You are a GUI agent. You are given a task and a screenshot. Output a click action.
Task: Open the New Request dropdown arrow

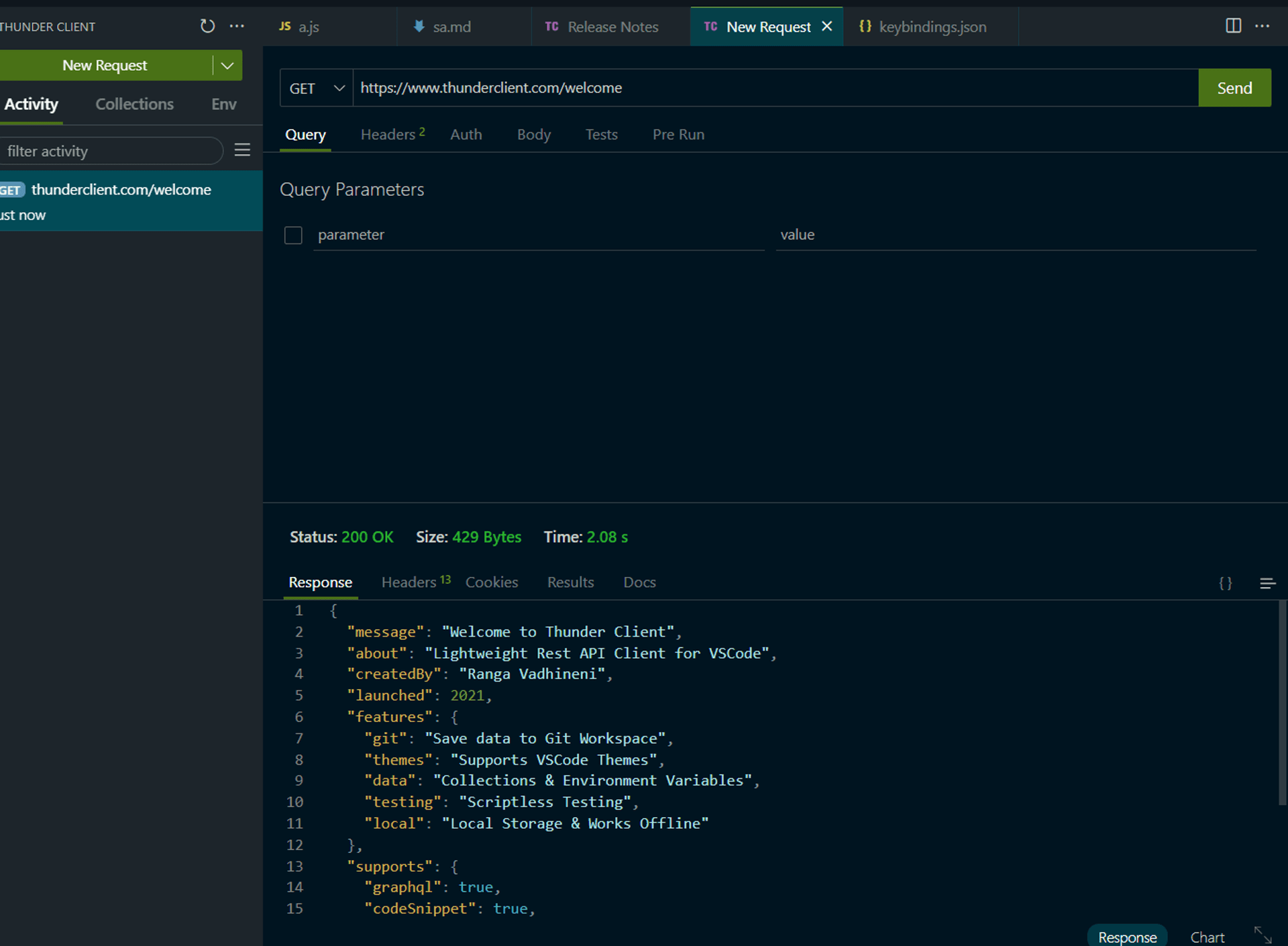pos(227,65)
